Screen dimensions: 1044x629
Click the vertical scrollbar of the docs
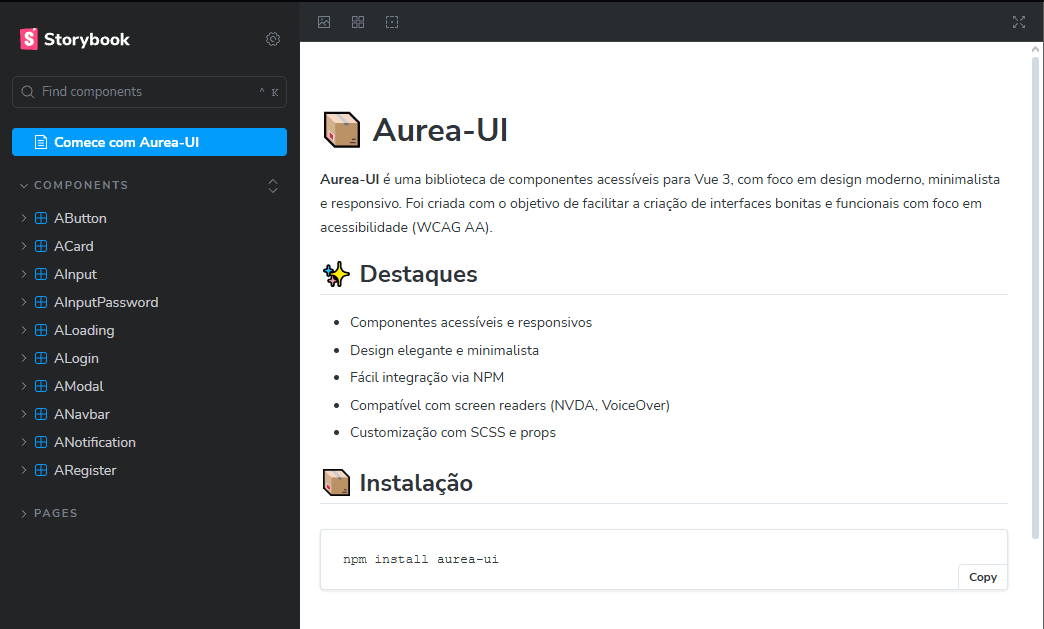click(x=1035, y=298)
